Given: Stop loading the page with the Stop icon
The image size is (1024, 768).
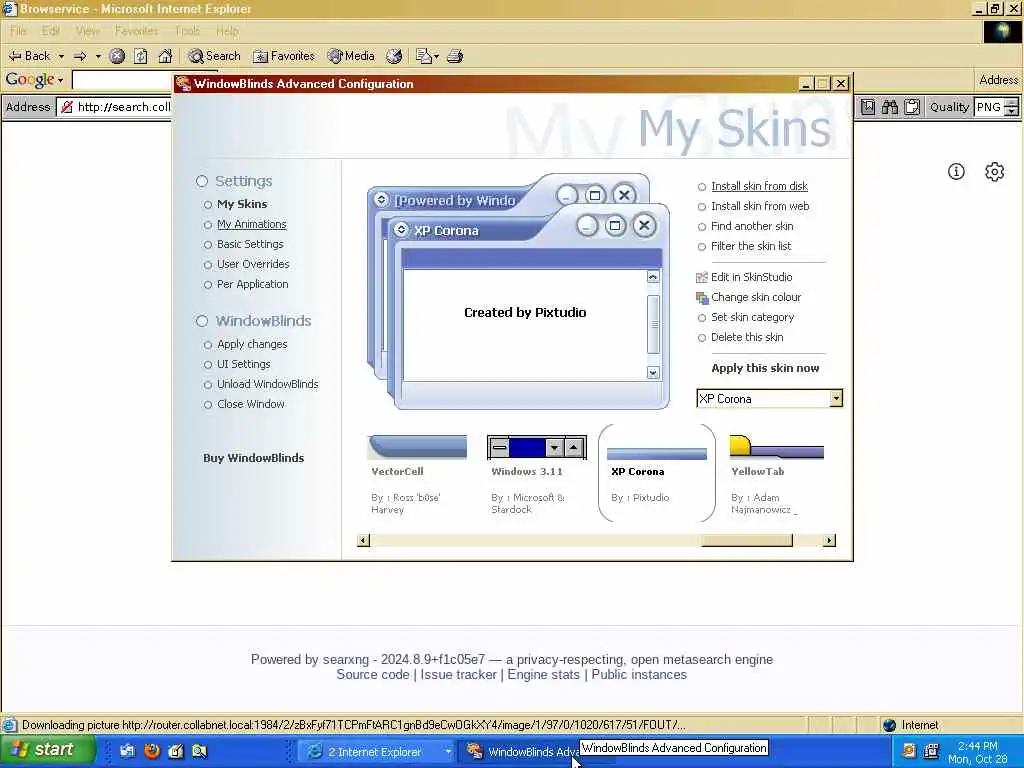Looking at the screenshot, I should 117,56.
